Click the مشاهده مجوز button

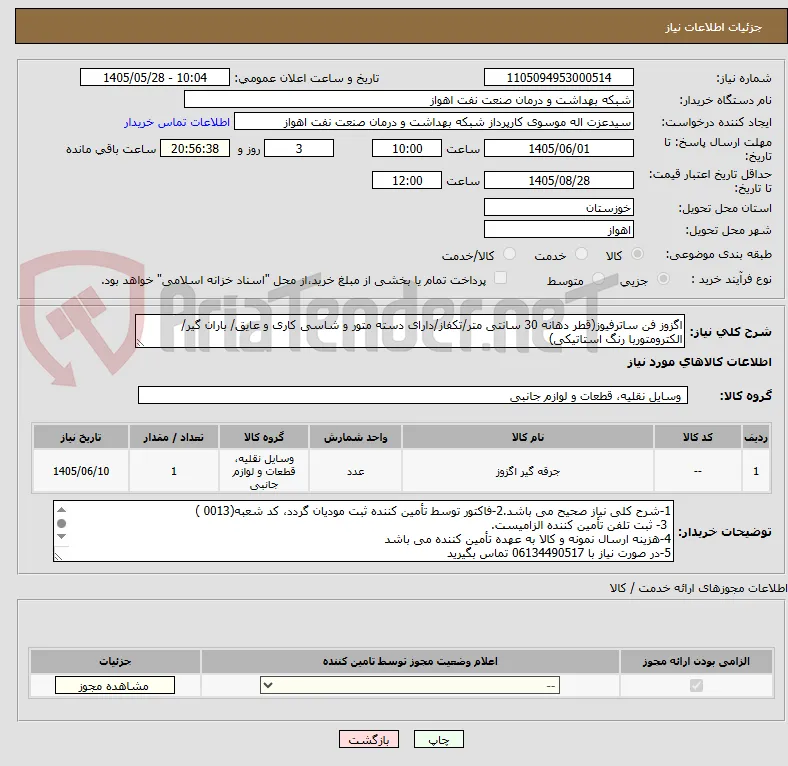coord(115,686)
